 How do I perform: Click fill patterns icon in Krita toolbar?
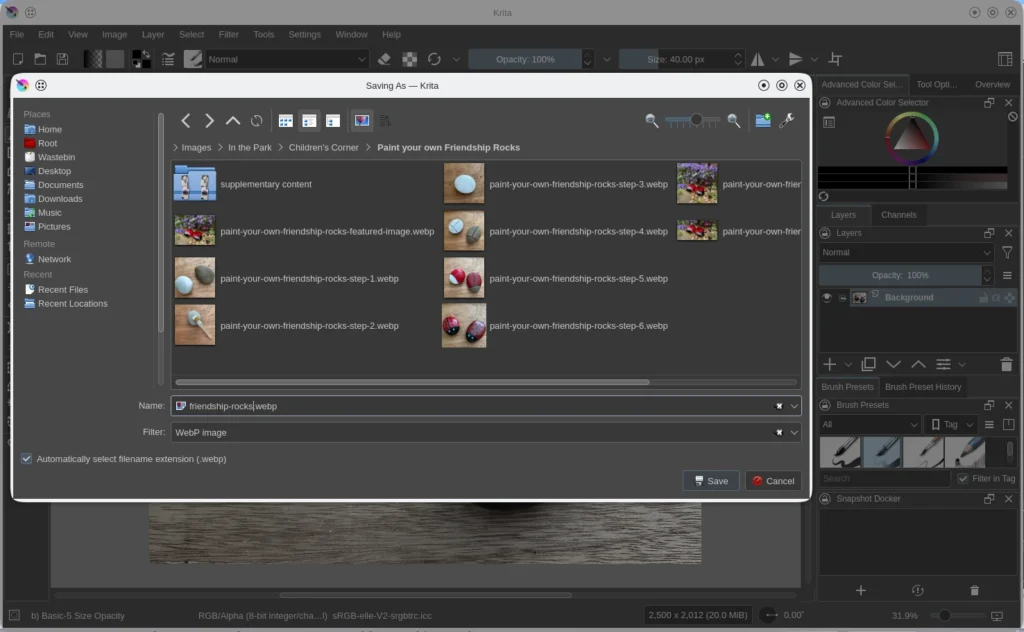tap(116, 59)
